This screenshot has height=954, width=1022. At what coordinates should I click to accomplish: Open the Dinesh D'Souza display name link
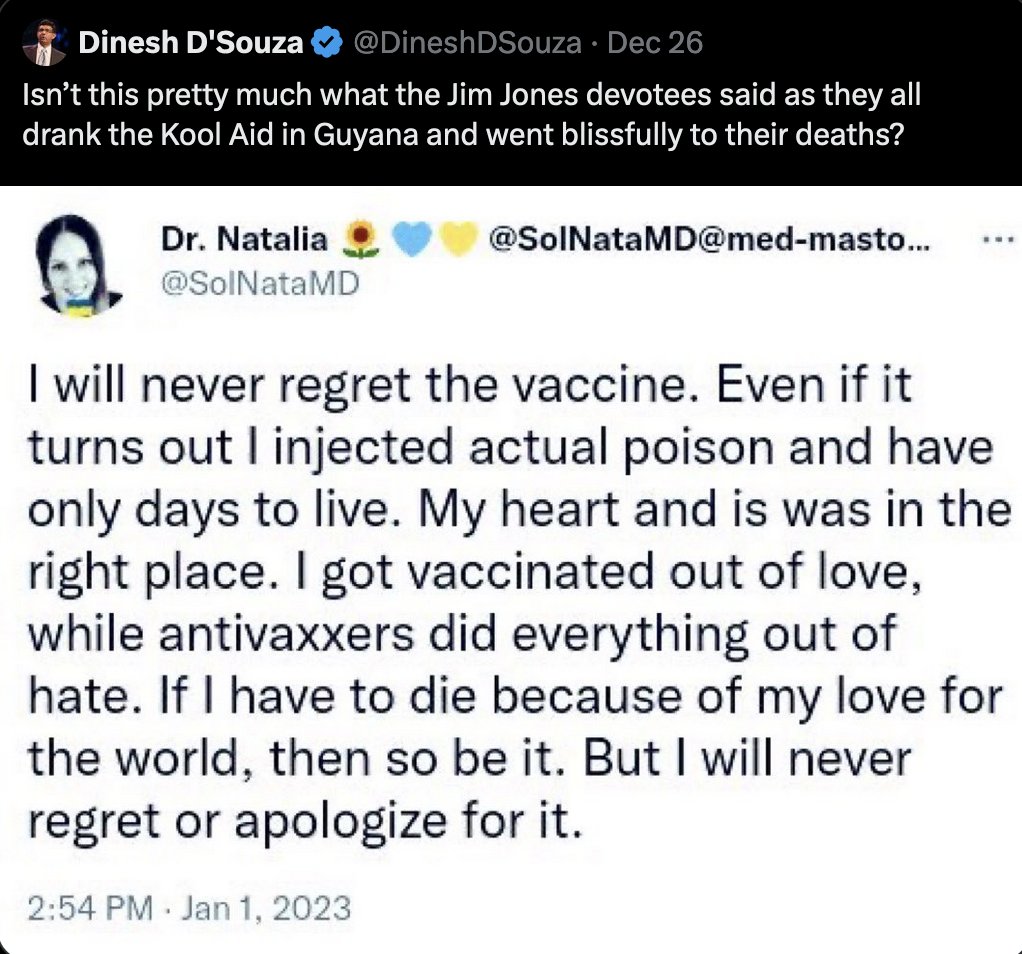pos(190,43)
